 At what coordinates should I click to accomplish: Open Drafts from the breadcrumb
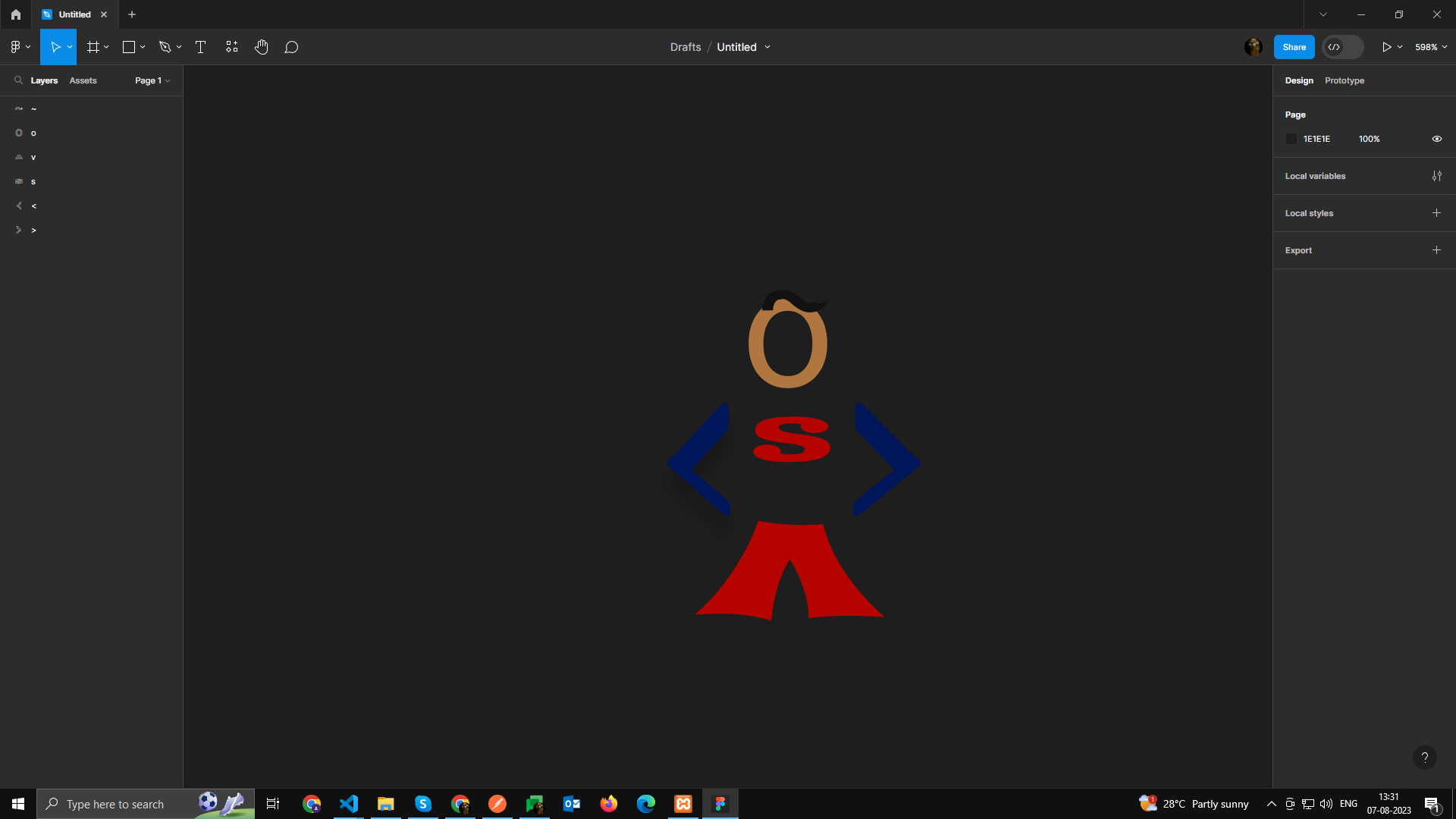tap(685, 46)
